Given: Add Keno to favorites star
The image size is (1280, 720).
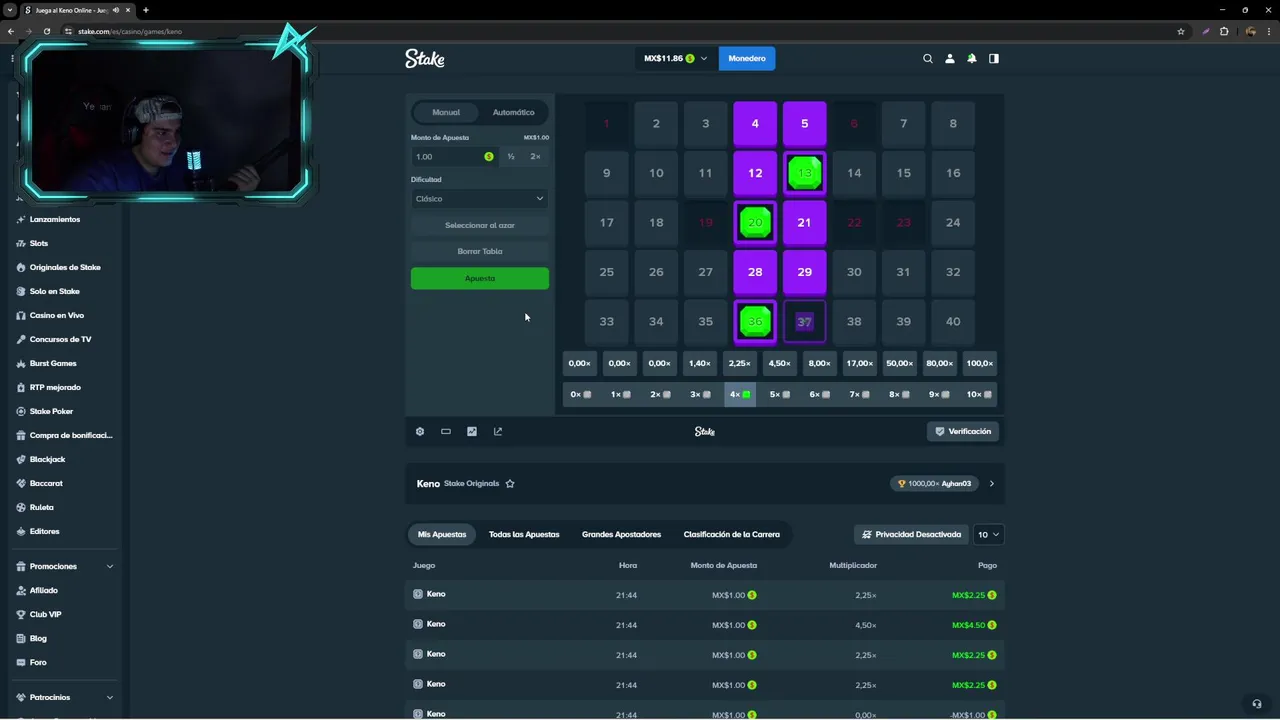Looking at the screenshot, I should [510, 484].
